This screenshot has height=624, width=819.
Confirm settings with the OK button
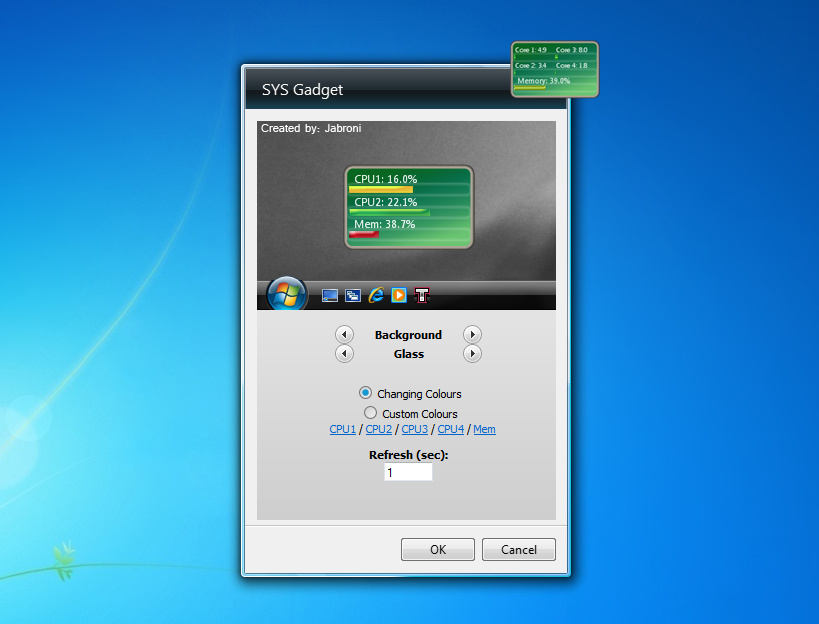pyautogui.click(x=438, y=549)
